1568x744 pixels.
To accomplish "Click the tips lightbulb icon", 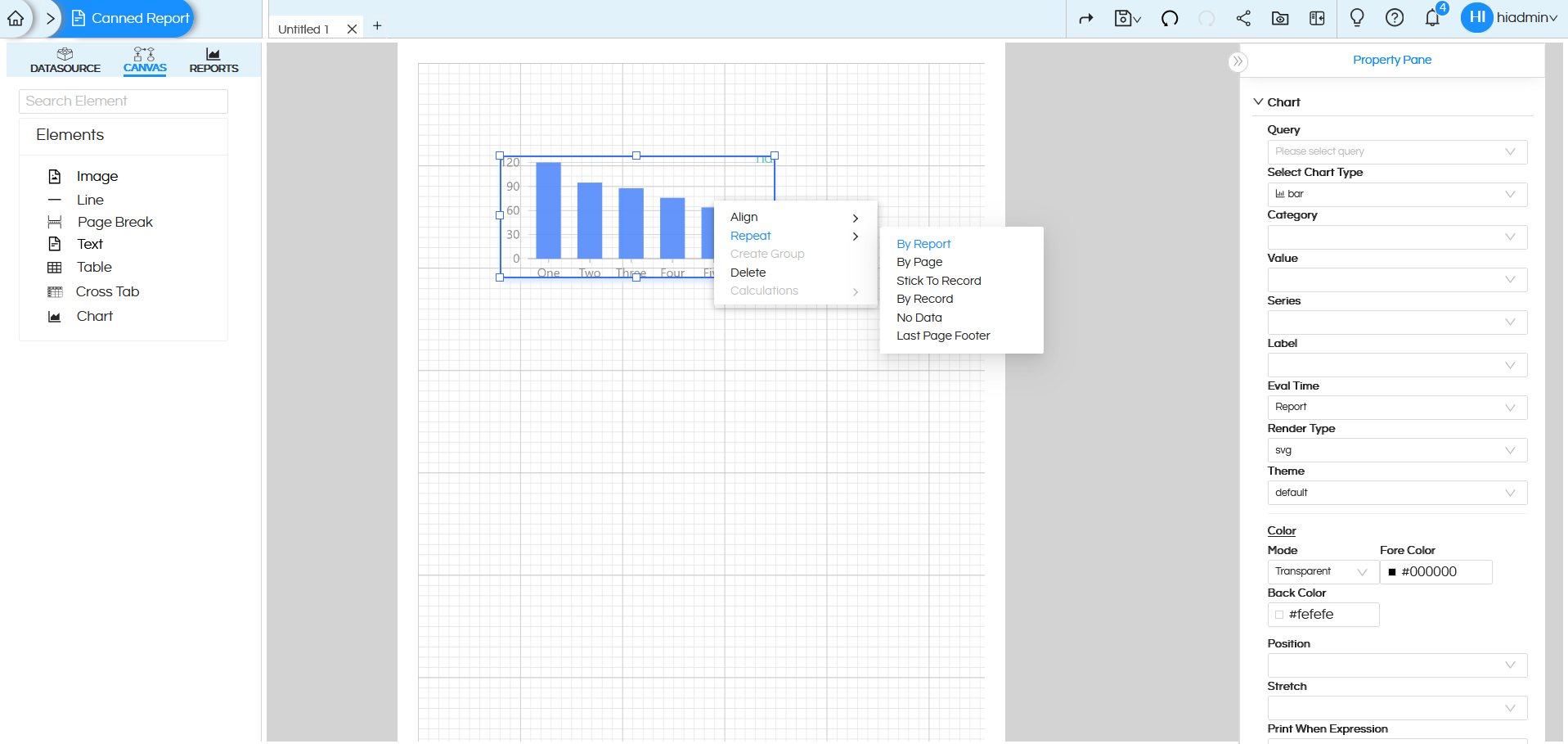I will point(1356,18).
